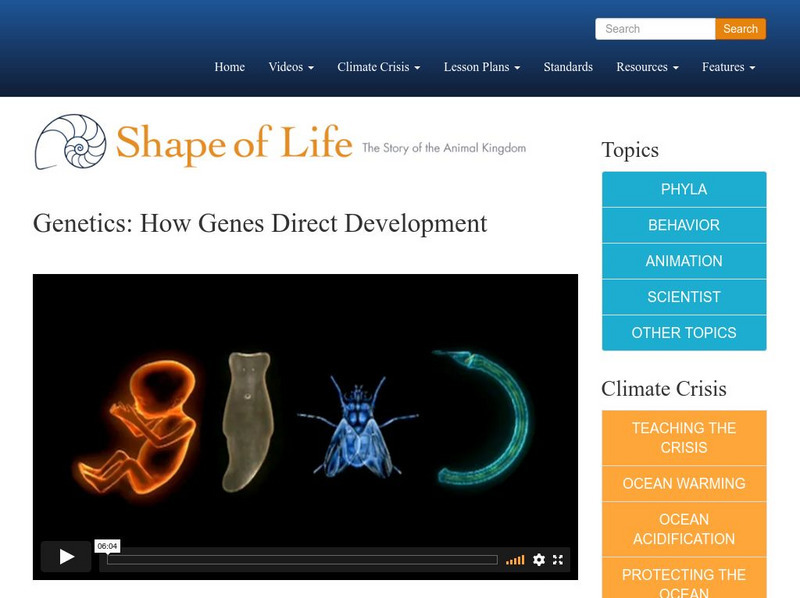Open the OCEAN ACIDIFICATION link
800x598 pixels.
click(x=684, y=529)
